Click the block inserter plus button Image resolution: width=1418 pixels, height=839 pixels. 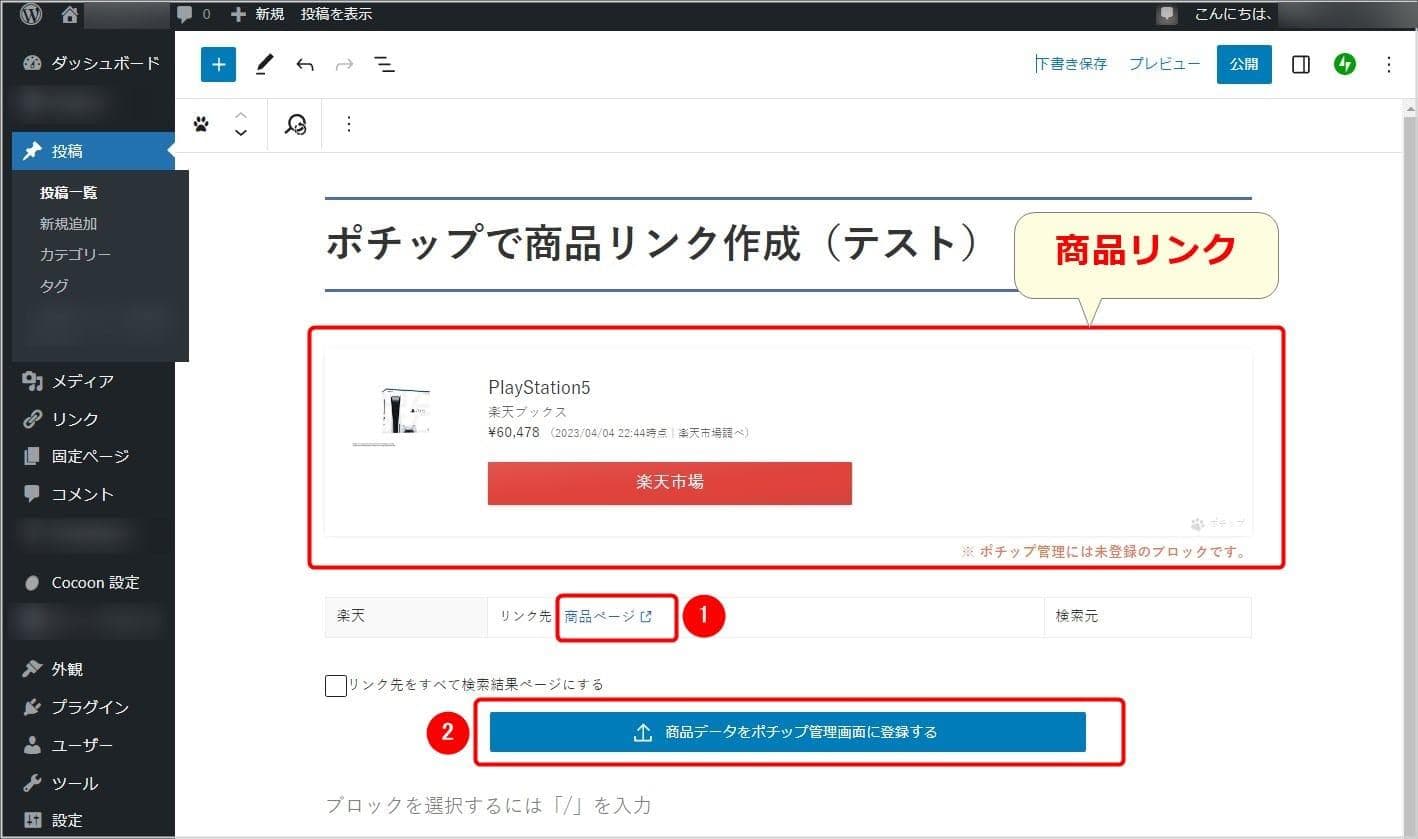click(x=218, y=65)
